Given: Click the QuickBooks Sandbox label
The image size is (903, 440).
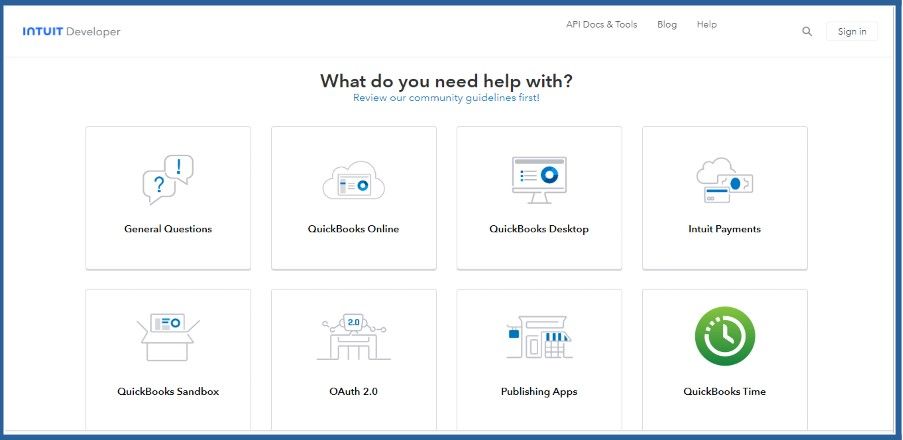Looking at the screenshot, I should tap(168, 391).
